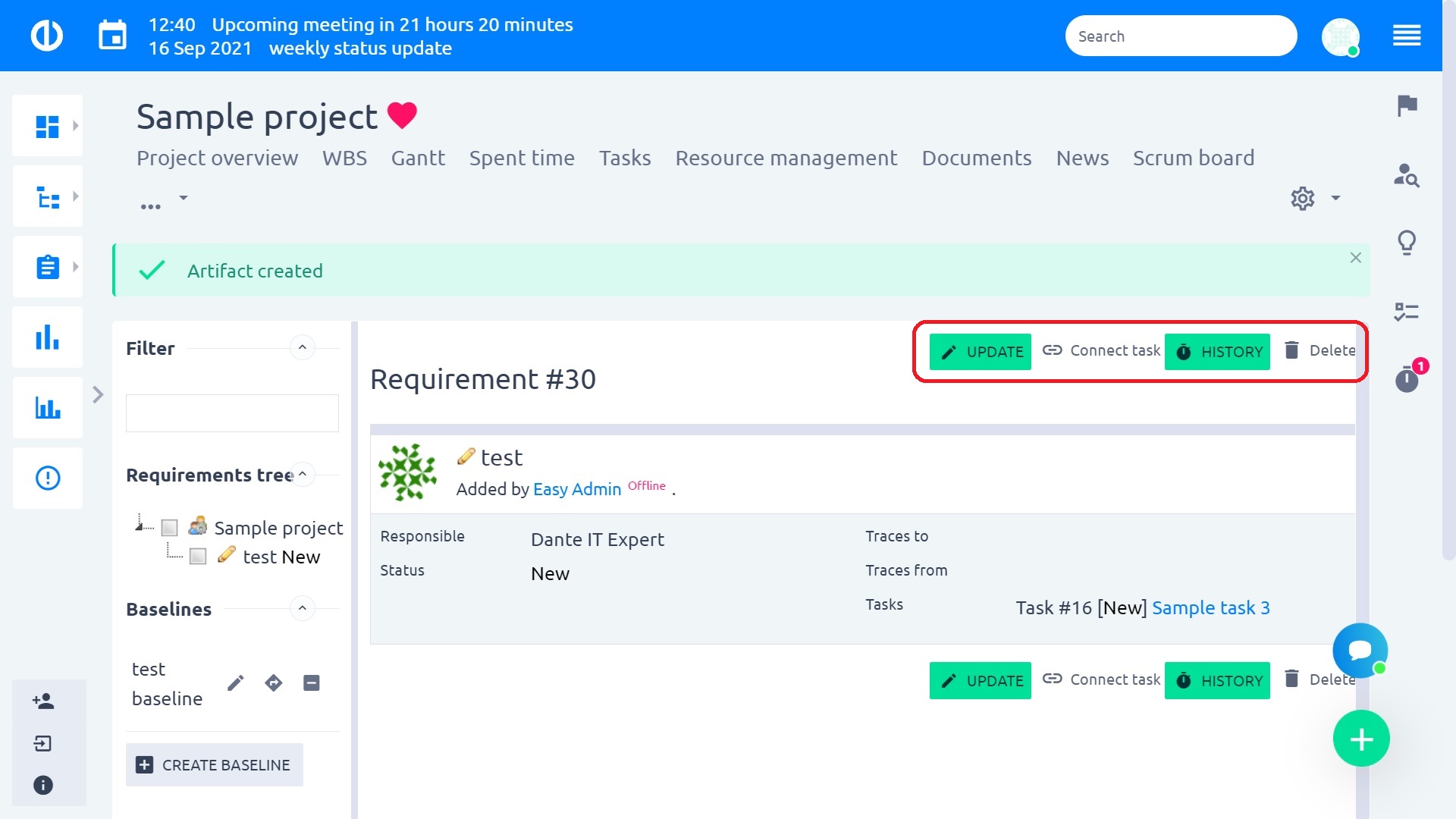Viewport: 1456px width, 819px height.
Task: Open the timer stopwatch with notification badge
Action: click(1407, 378)
